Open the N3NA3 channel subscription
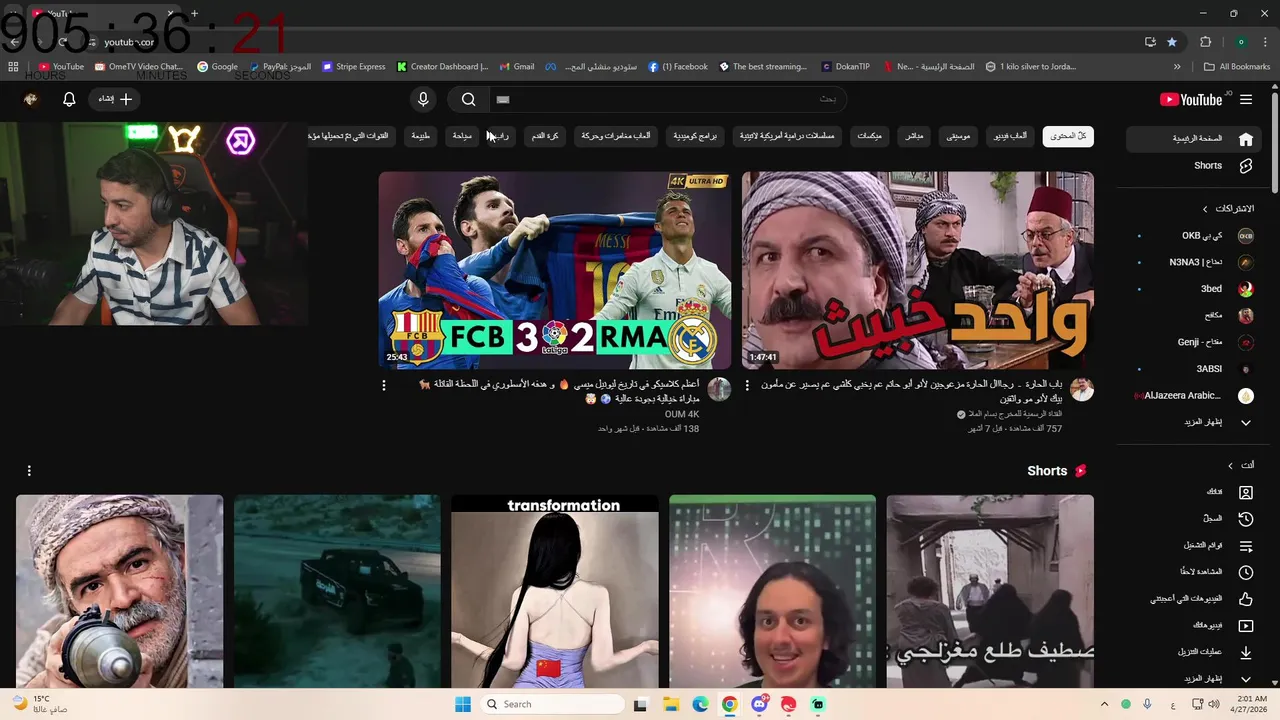 tap(1194, 262)
